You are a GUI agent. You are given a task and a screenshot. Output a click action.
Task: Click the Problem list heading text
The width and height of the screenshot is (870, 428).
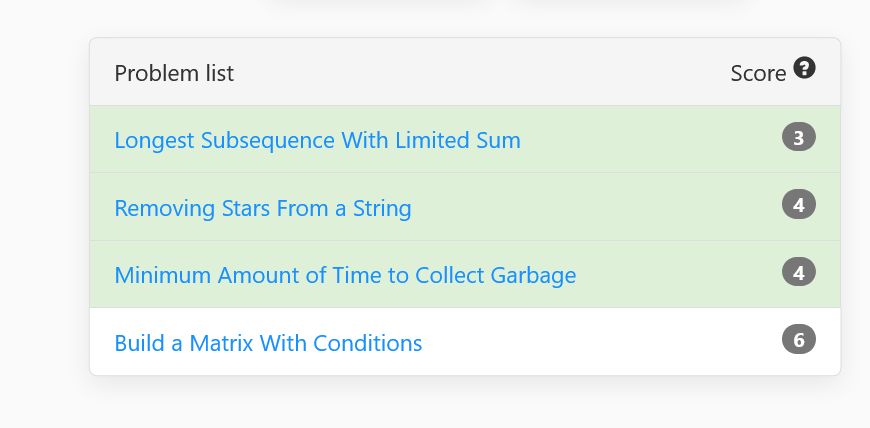click(174, 73)
